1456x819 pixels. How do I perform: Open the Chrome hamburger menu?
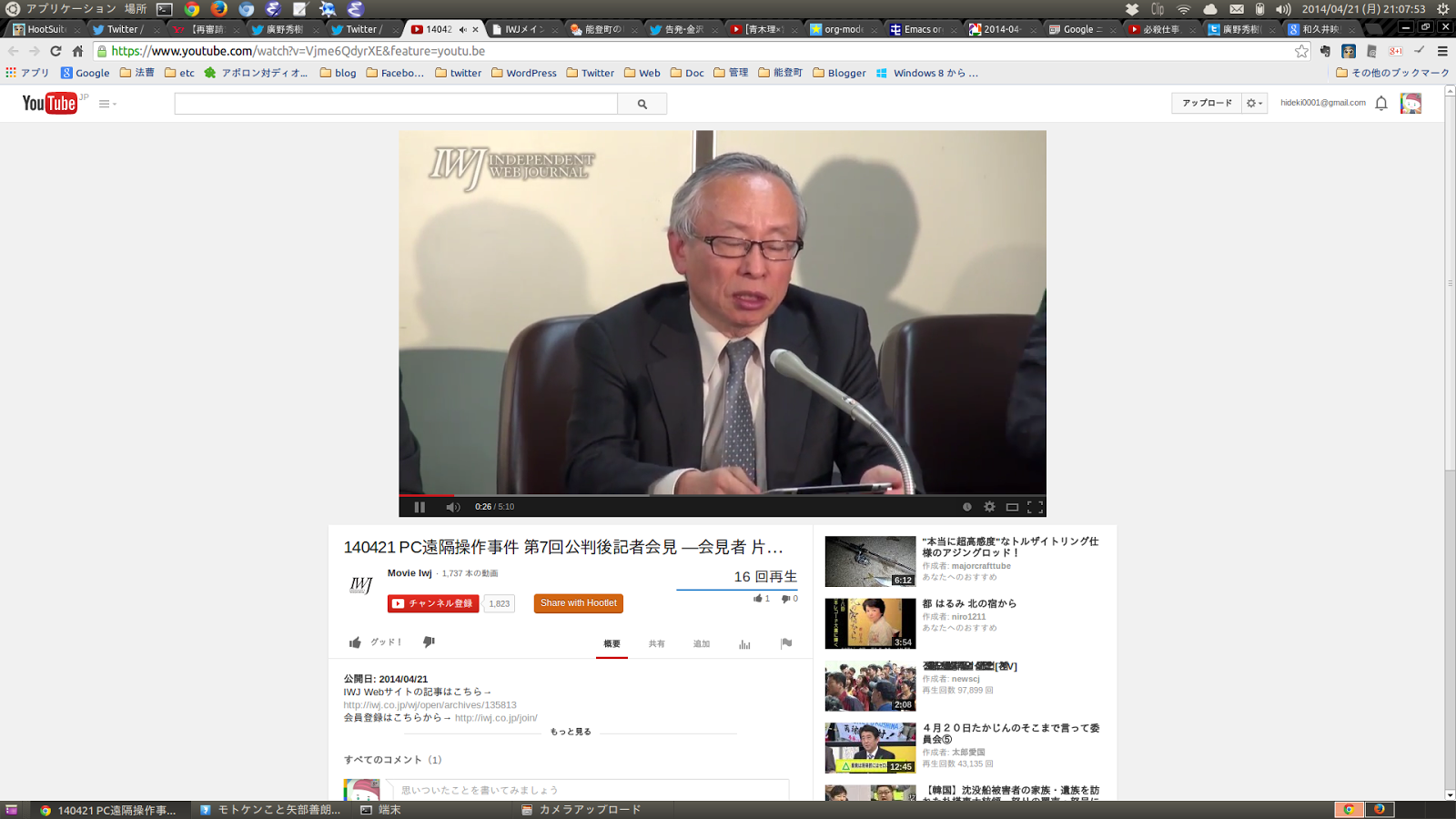pyautogui.click(x=1442, y=51)
